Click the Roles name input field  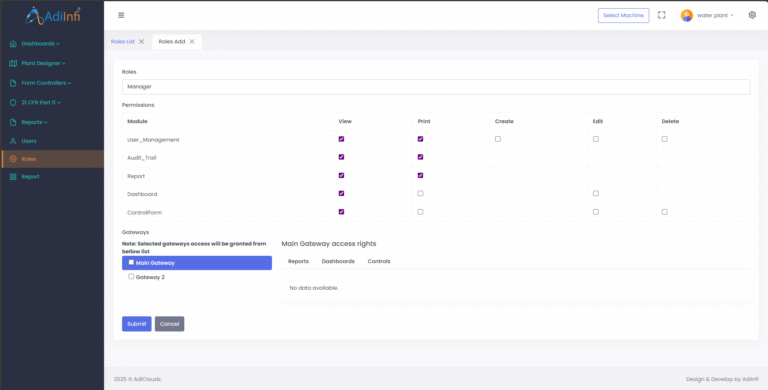436,87
